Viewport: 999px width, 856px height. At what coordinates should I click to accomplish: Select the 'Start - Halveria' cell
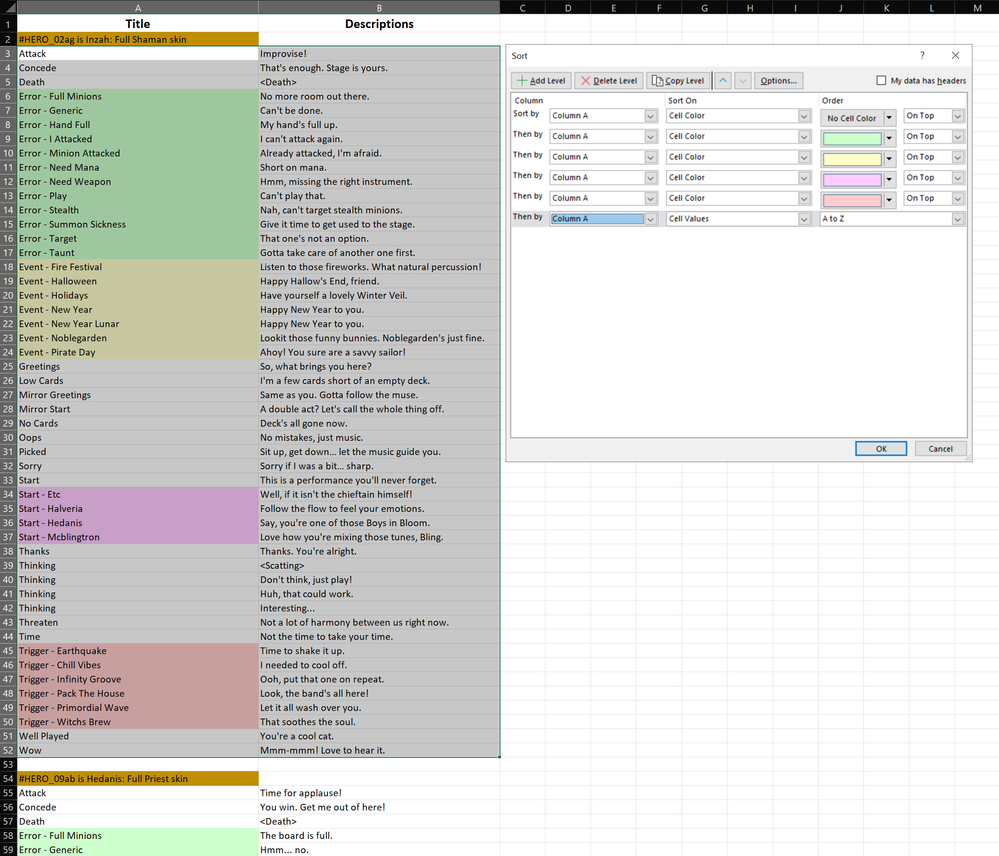coord(138,509)
